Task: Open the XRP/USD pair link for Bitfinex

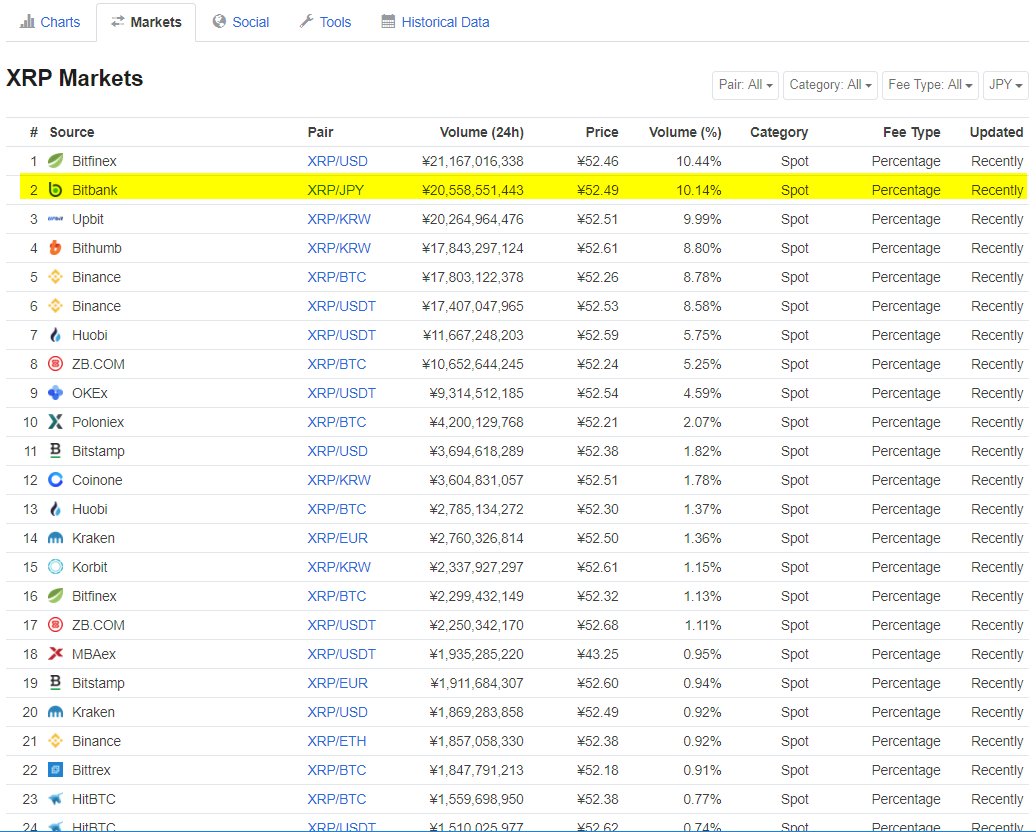Action: pos(338,161)
